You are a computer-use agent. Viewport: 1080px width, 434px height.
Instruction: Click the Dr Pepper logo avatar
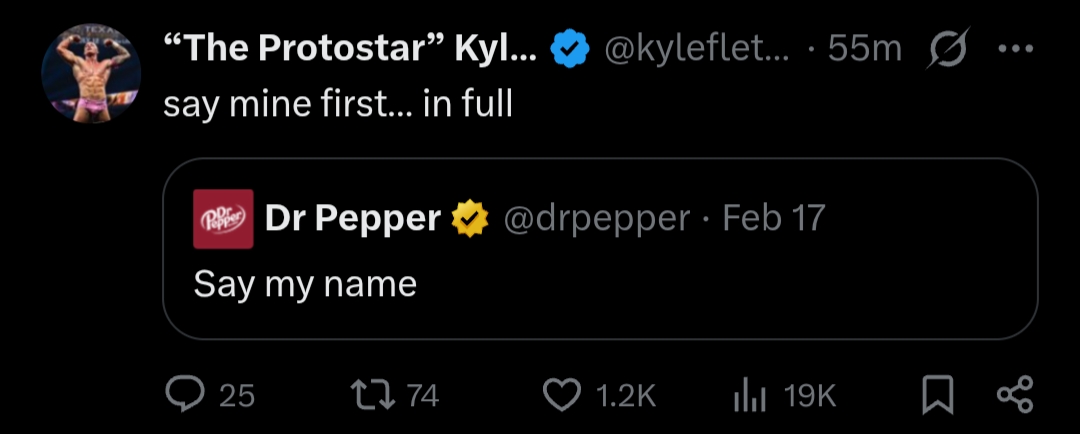(222, 219)
